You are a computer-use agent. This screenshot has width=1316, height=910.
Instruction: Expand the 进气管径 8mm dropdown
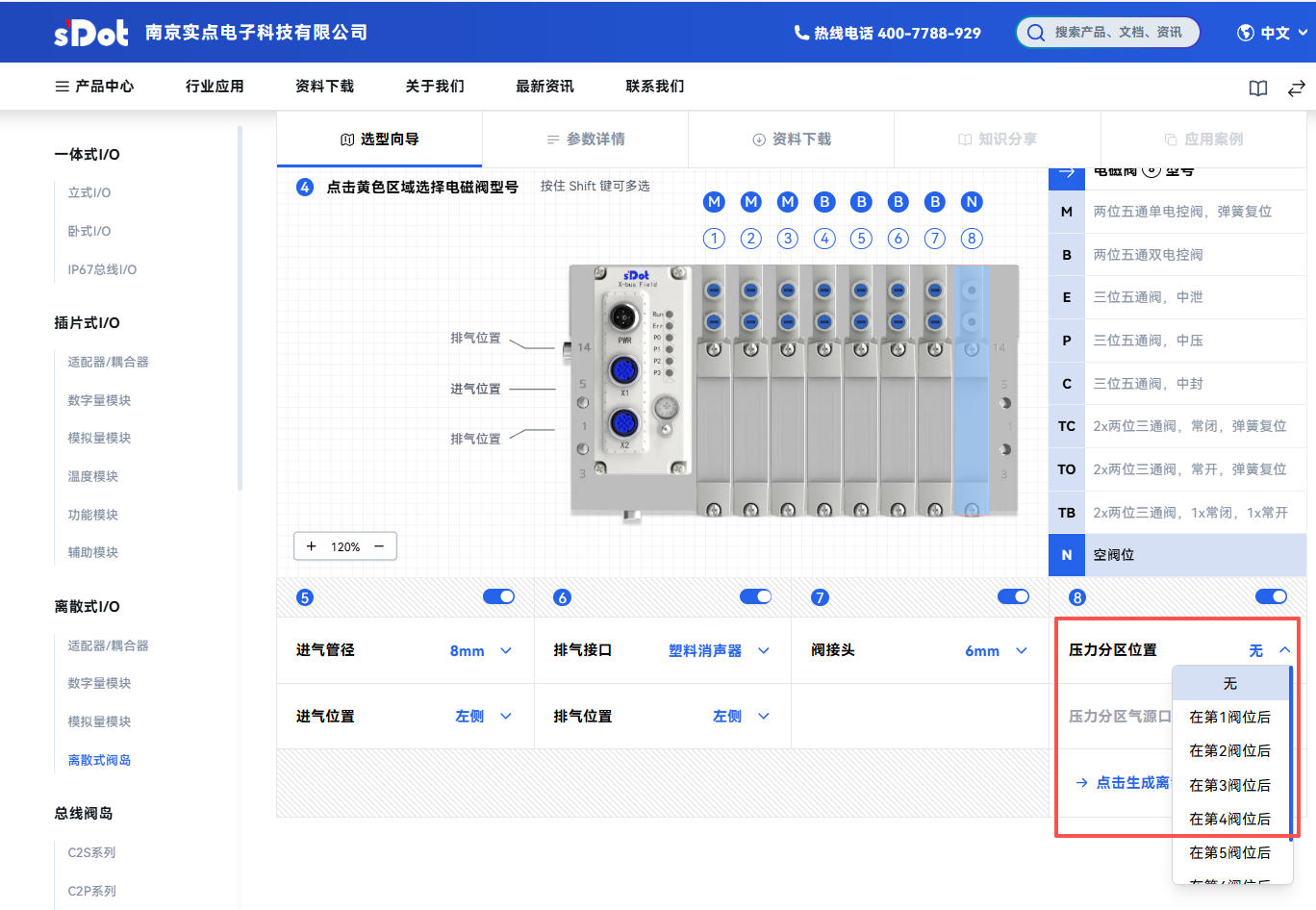click(x=480, y=651)
